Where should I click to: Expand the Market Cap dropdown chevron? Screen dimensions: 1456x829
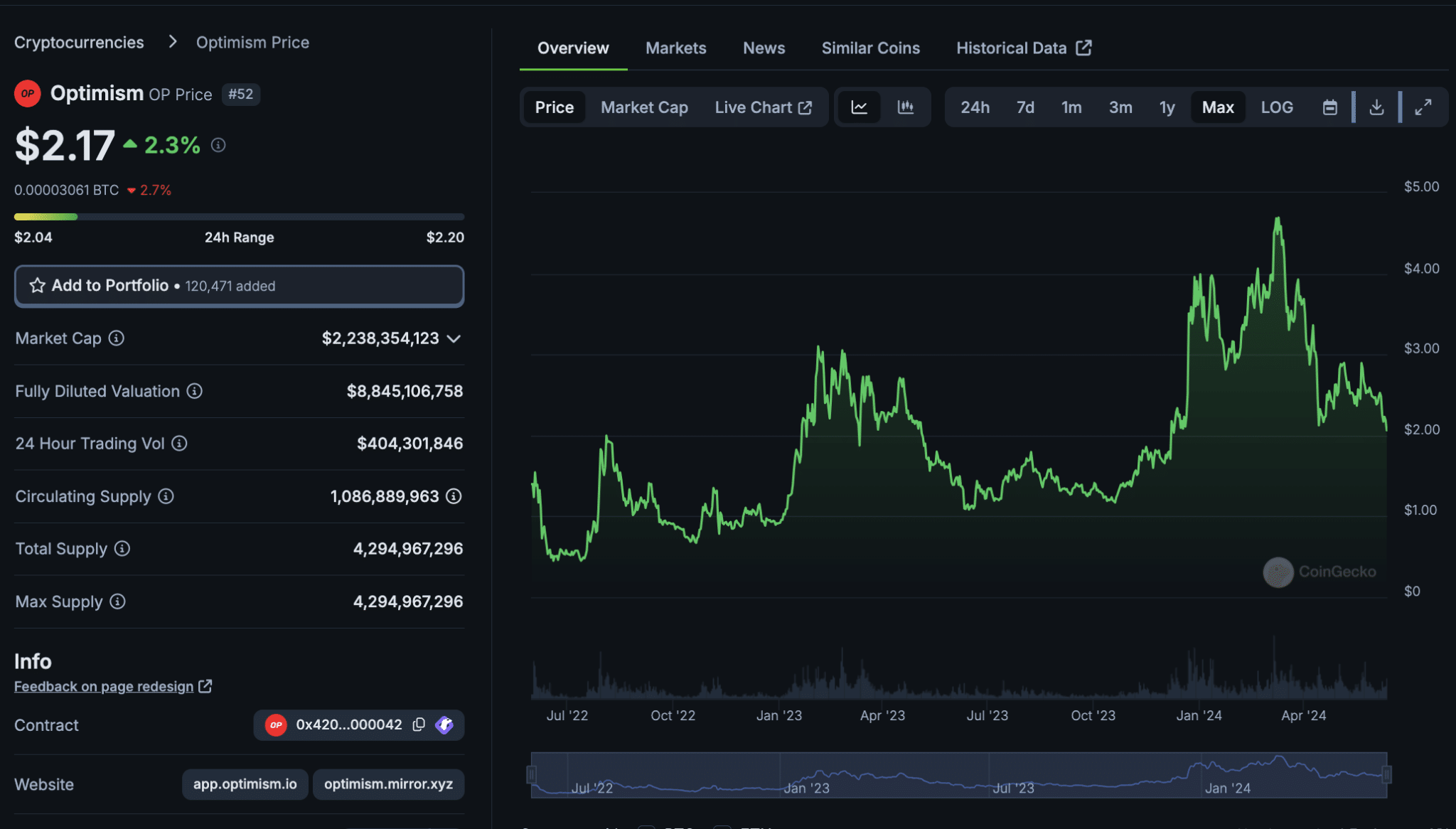454,339
